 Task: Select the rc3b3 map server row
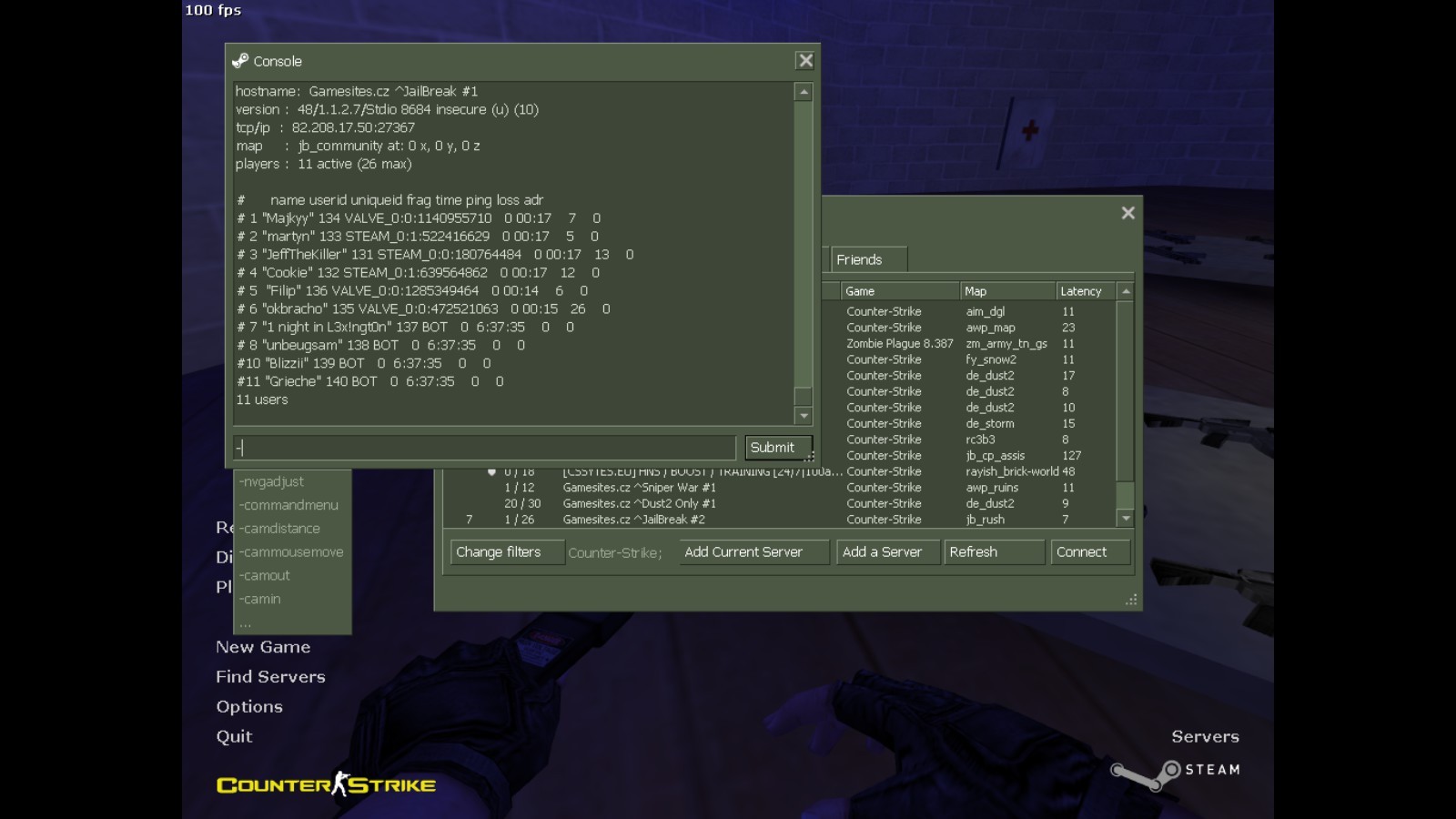tap(969, 440)
